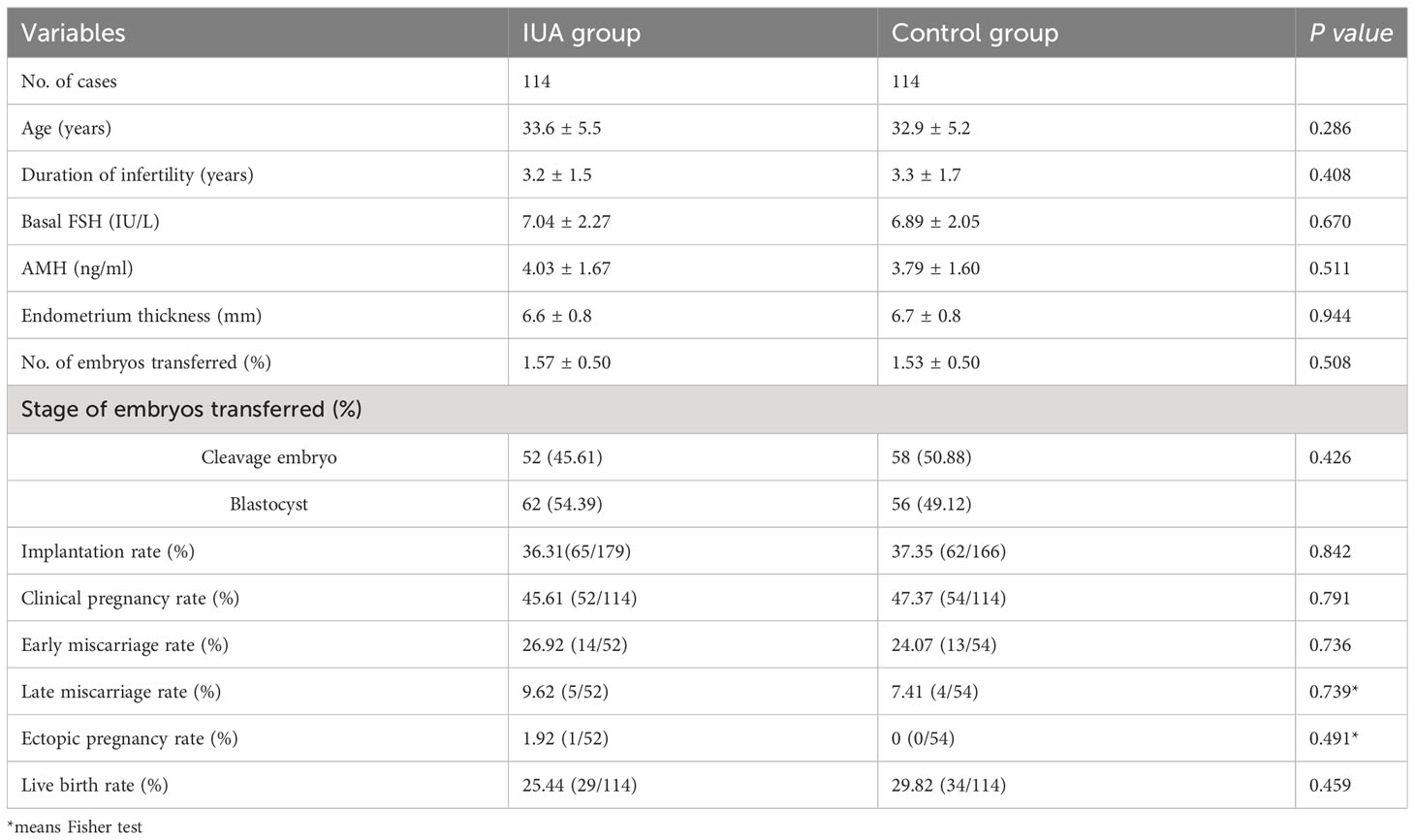Select Ectopic pregnancy rate IUA value 1.92 (1/52)

[565, 738]
